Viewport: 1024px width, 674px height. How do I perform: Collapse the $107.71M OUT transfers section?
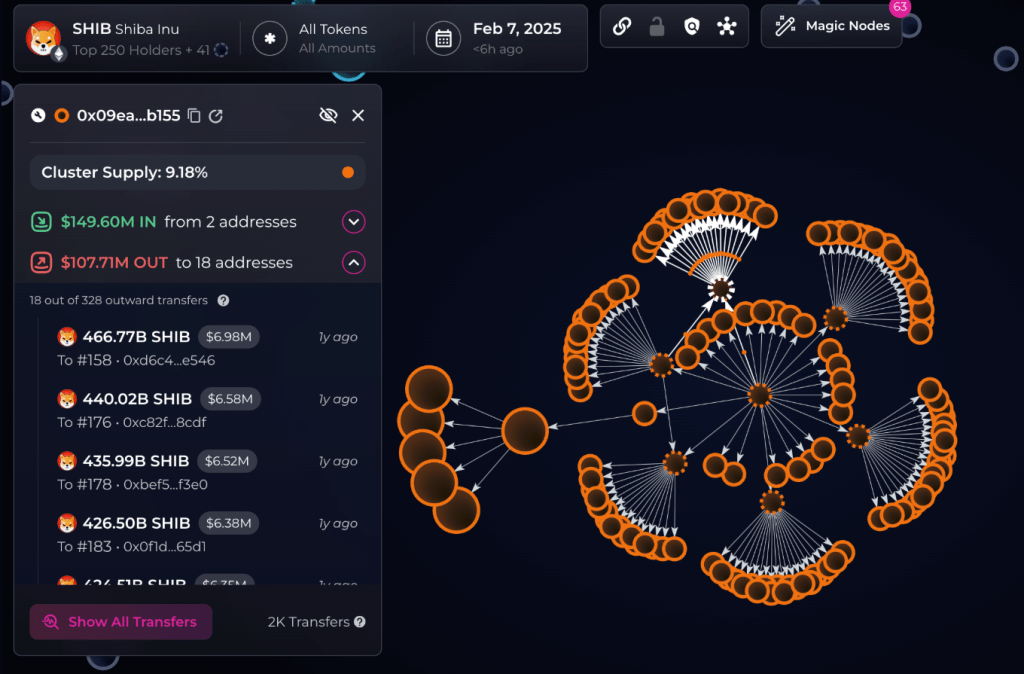click(x=353, y=262)
